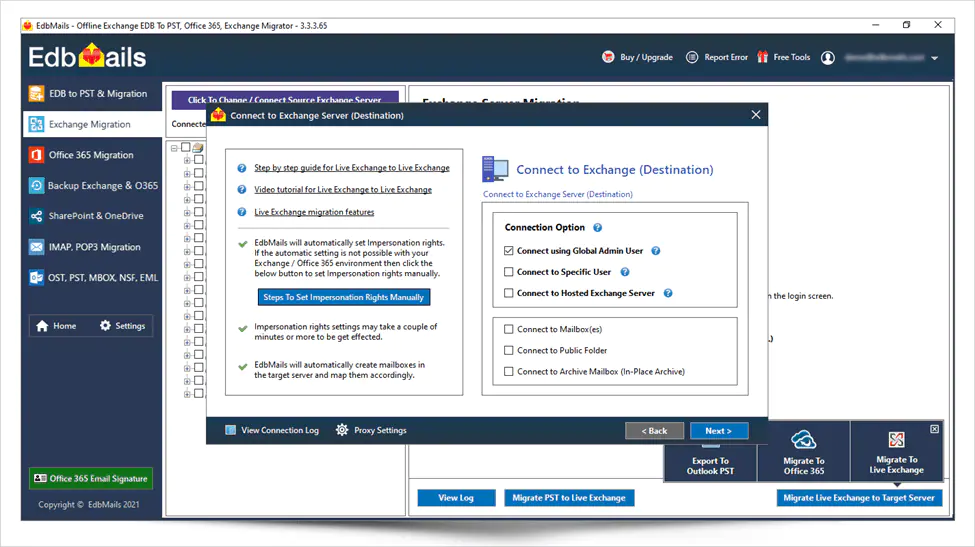Click help icon beside Connection Option heading
Screen dimensions: 975x547
(x=598, y=228)
